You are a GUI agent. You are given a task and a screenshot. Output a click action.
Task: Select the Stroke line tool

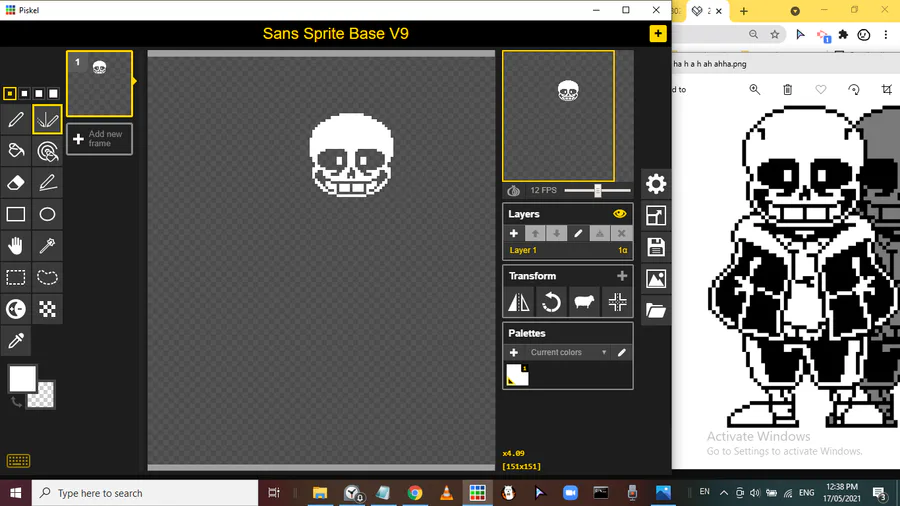click(47, 182)
